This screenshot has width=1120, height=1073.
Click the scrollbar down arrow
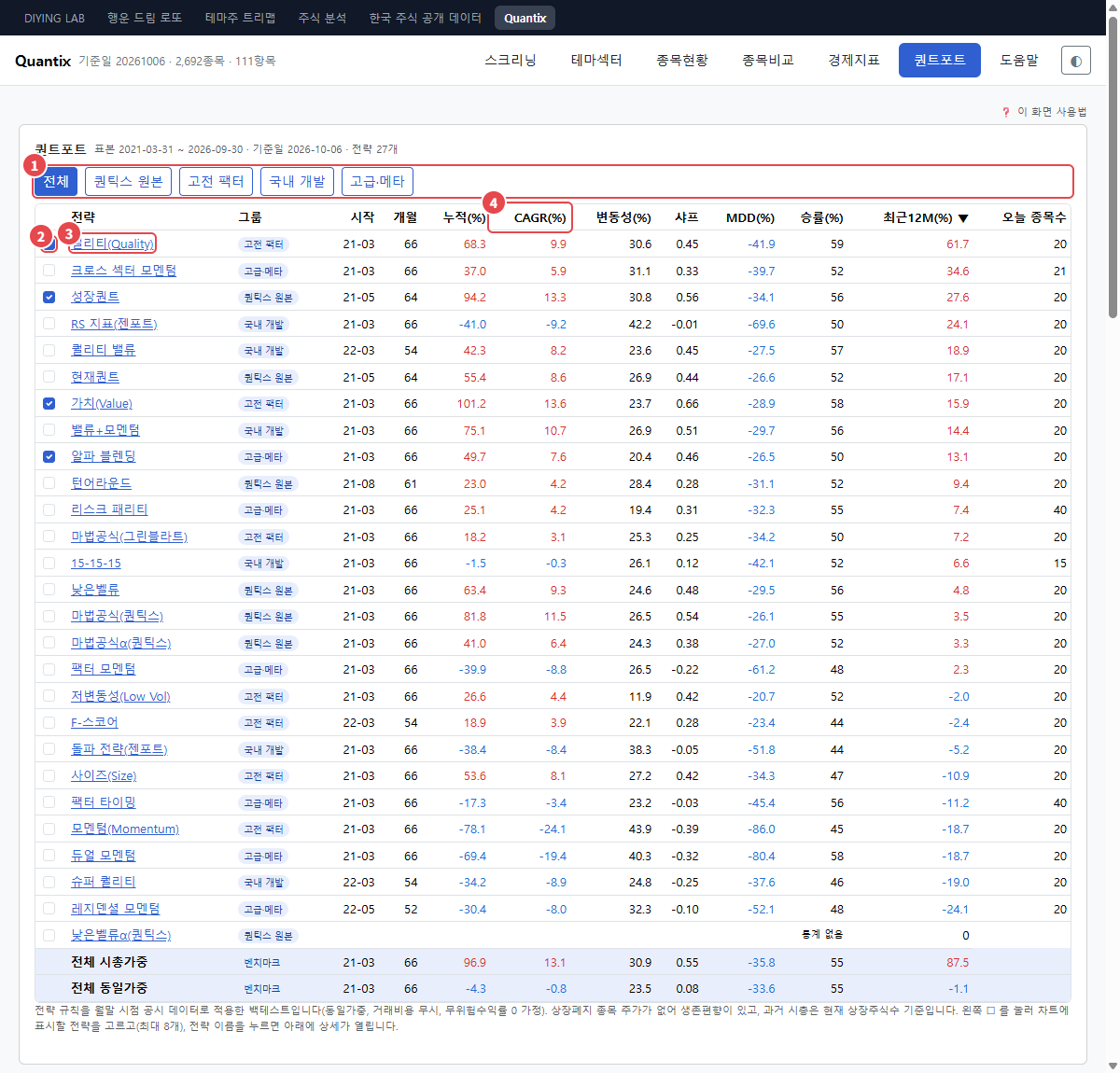1113,1066
